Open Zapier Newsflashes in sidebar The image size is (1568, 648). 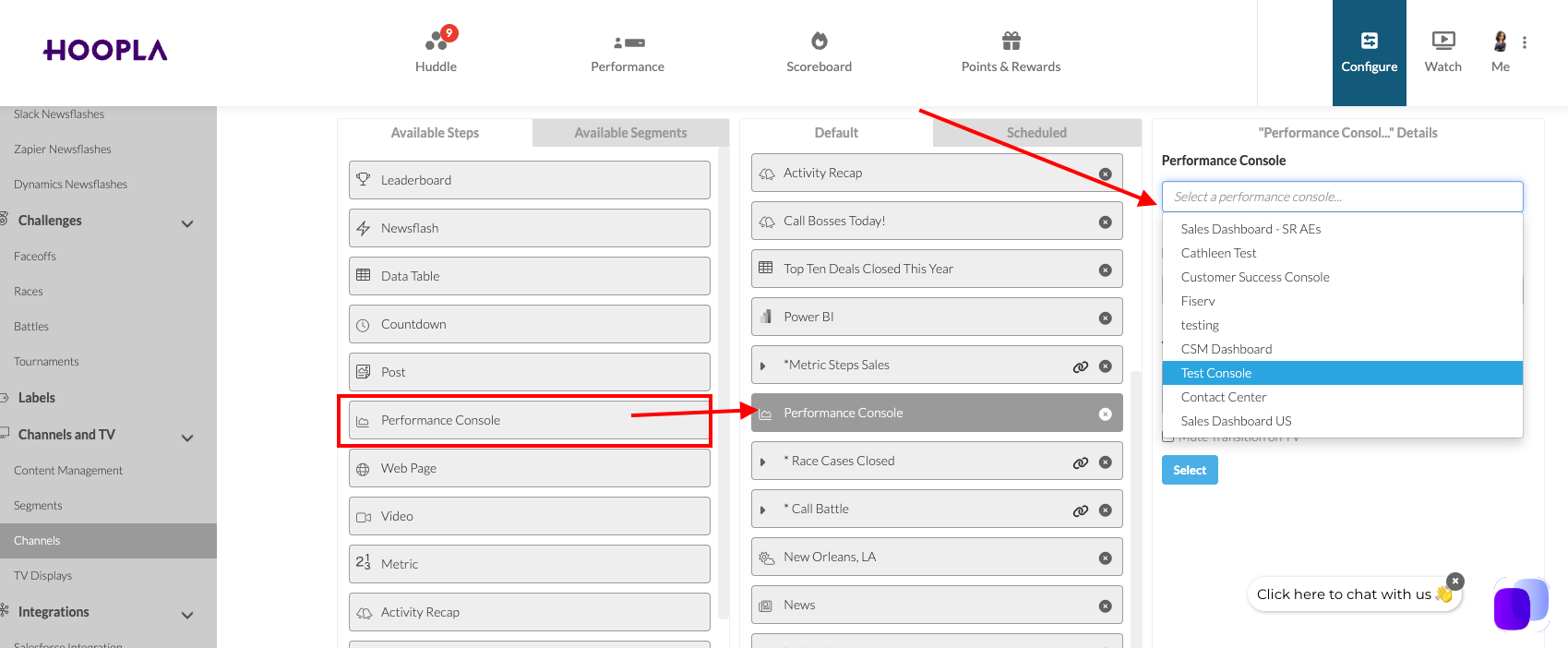[x=63, y=150]
